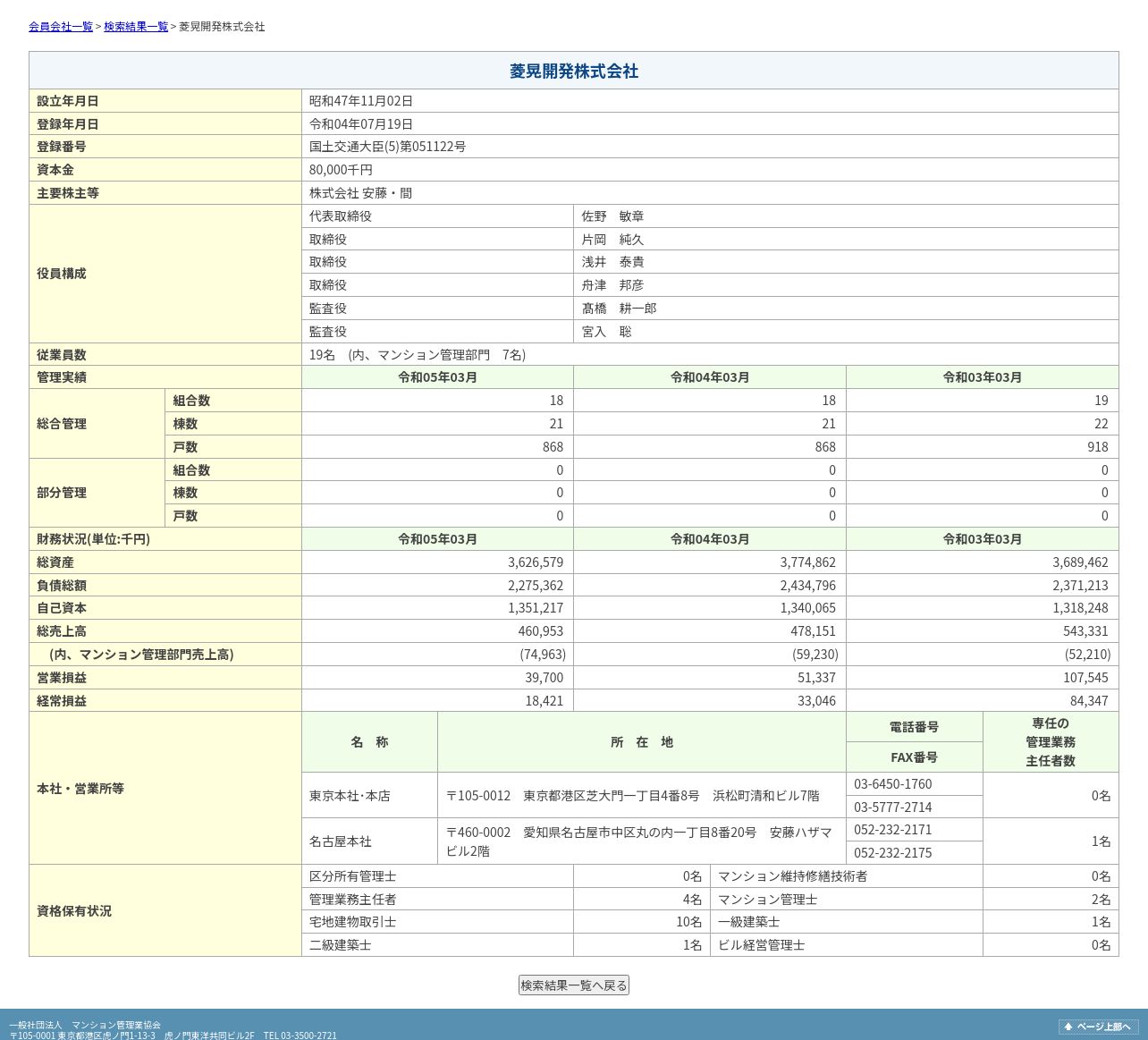
Task: Select the 918 units value
Action: [1097, 447]
